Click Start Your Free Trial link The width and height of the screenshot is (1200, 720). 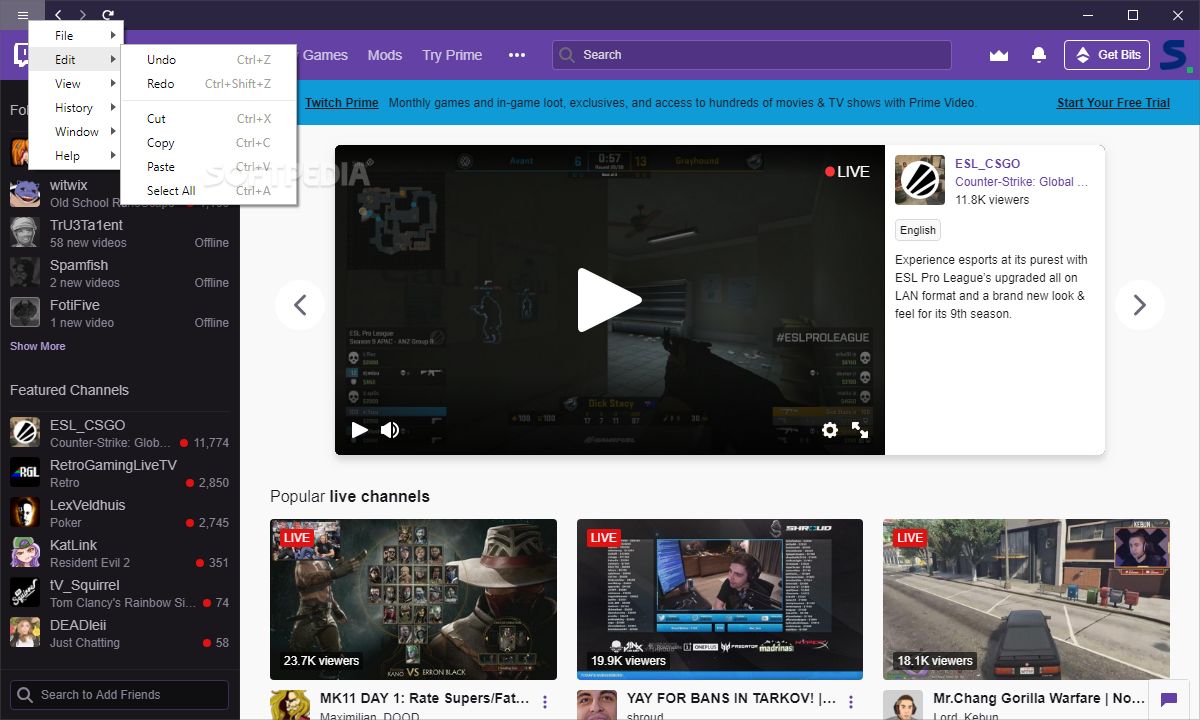pos(1113,103)
